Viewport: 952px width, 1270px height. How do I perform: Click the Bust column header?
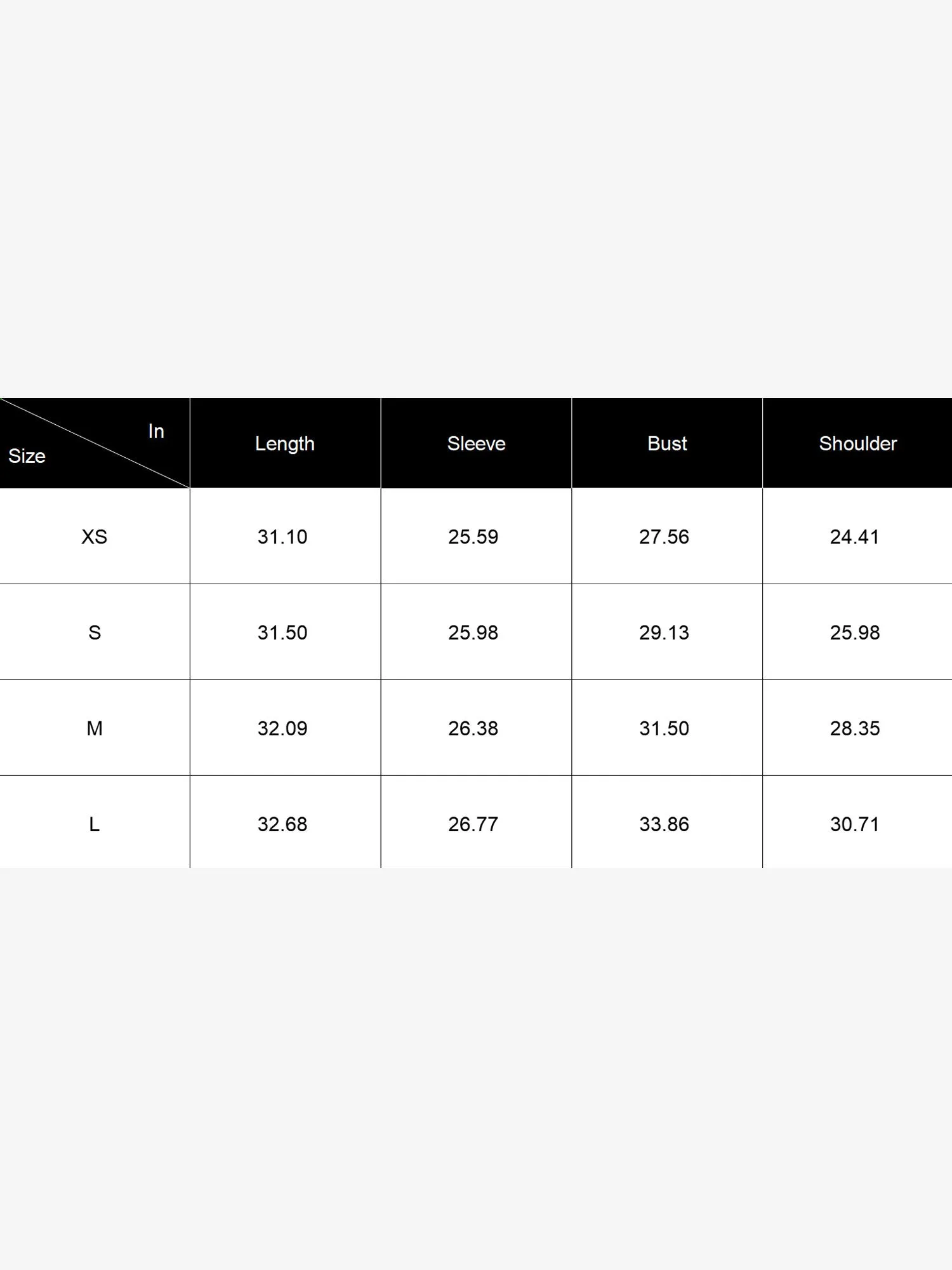[667, 443]
